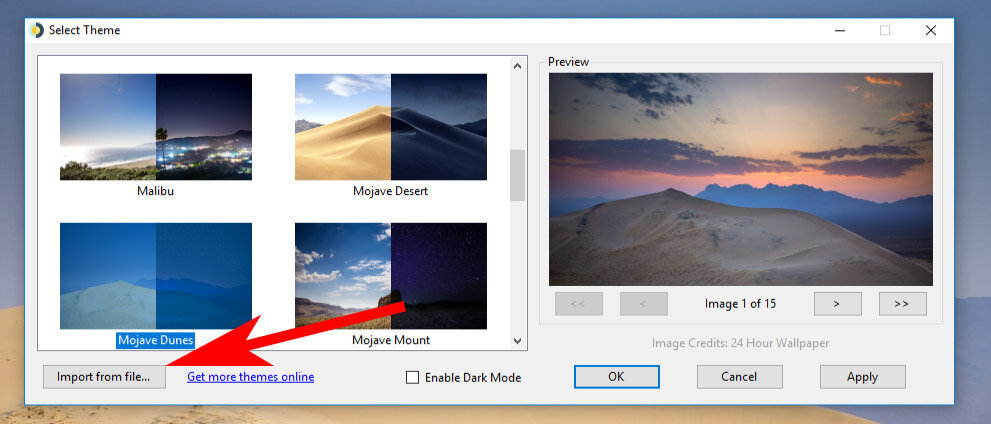Select the Malibu theme thumbnail
The height and width of the screenshot is (424, 991).
click(156, 127)
